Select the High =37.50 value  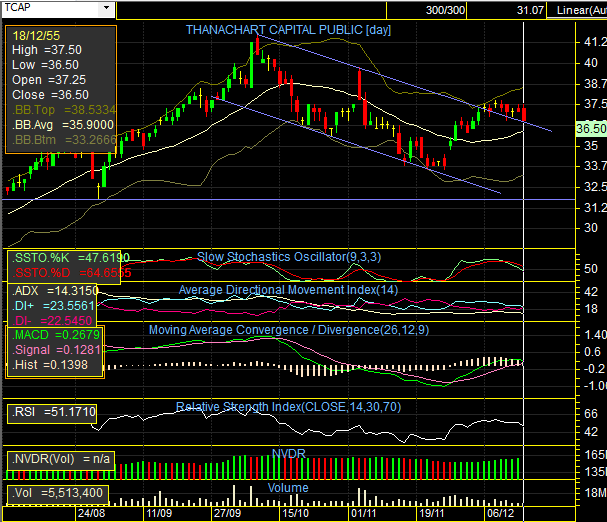[x=47, y=50]
